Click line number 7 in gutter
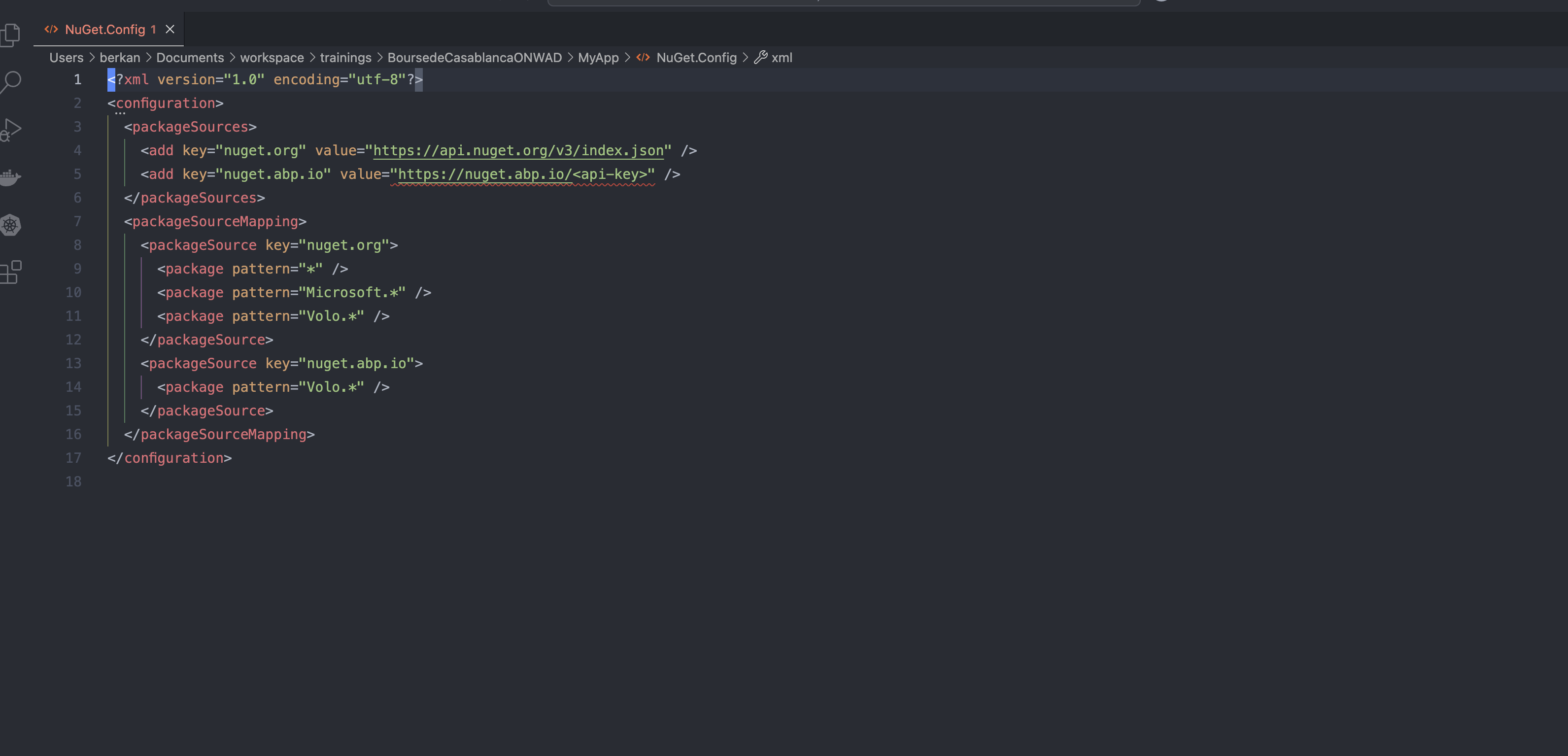This screenshot has width=1568, height=756. 77,222
